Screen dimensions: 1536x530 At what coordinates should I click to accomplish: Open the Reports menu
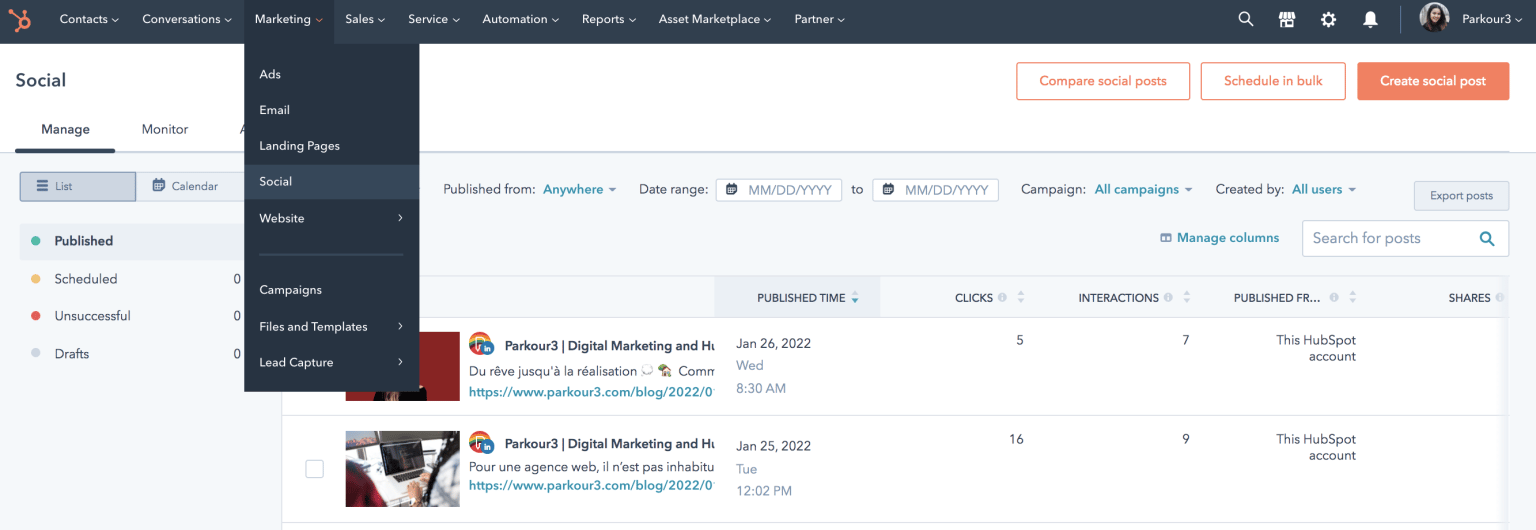point(609,19)
